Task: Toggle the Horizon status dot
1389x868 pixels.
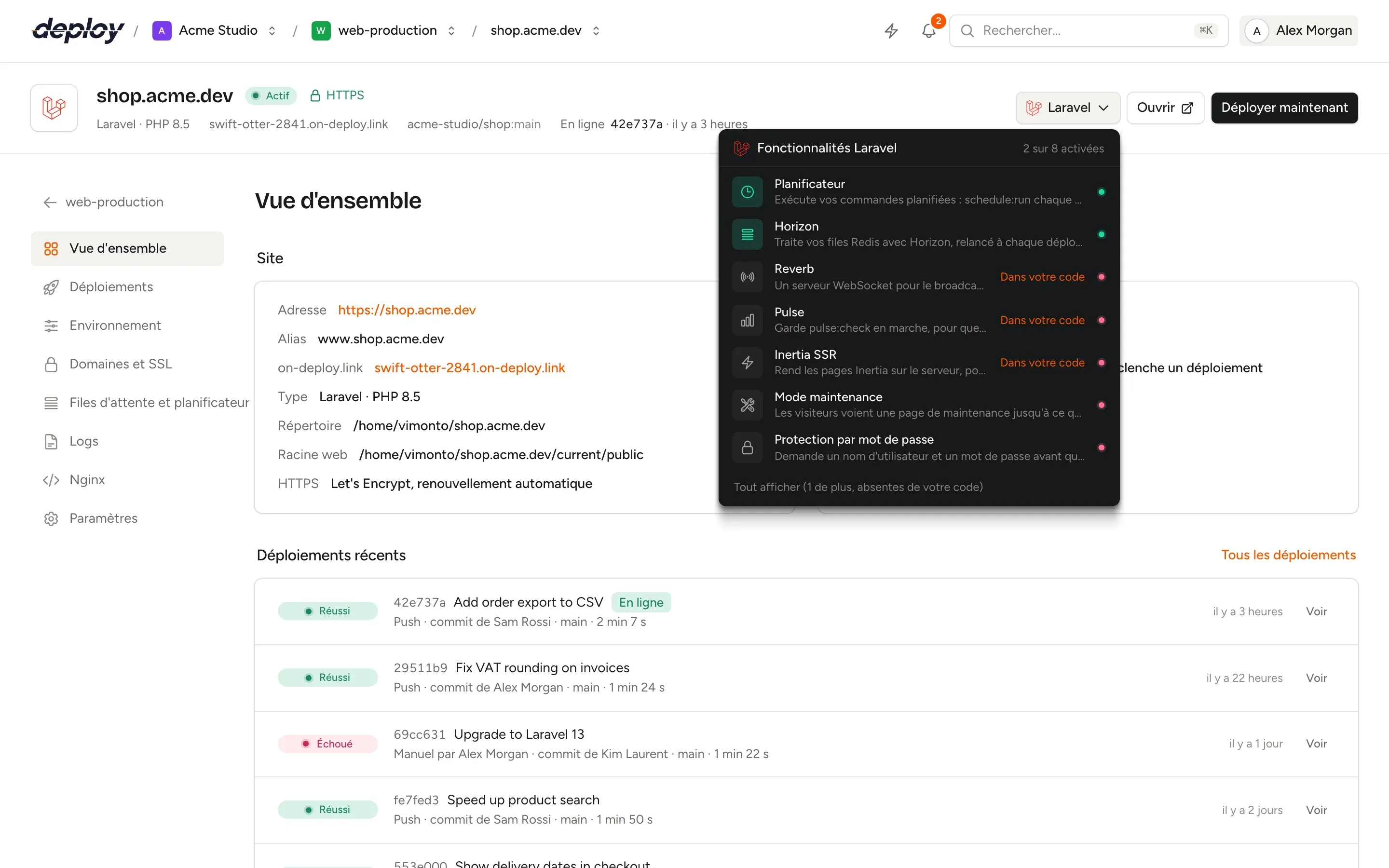Action: coord(1102,234)
